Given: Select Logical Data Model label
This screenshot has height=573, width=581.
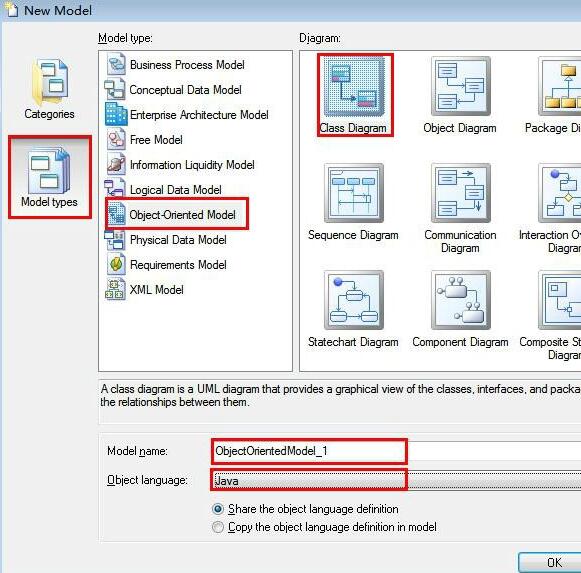Looking at the screenshot, I should pyautogui.click(x=176, y=190).
